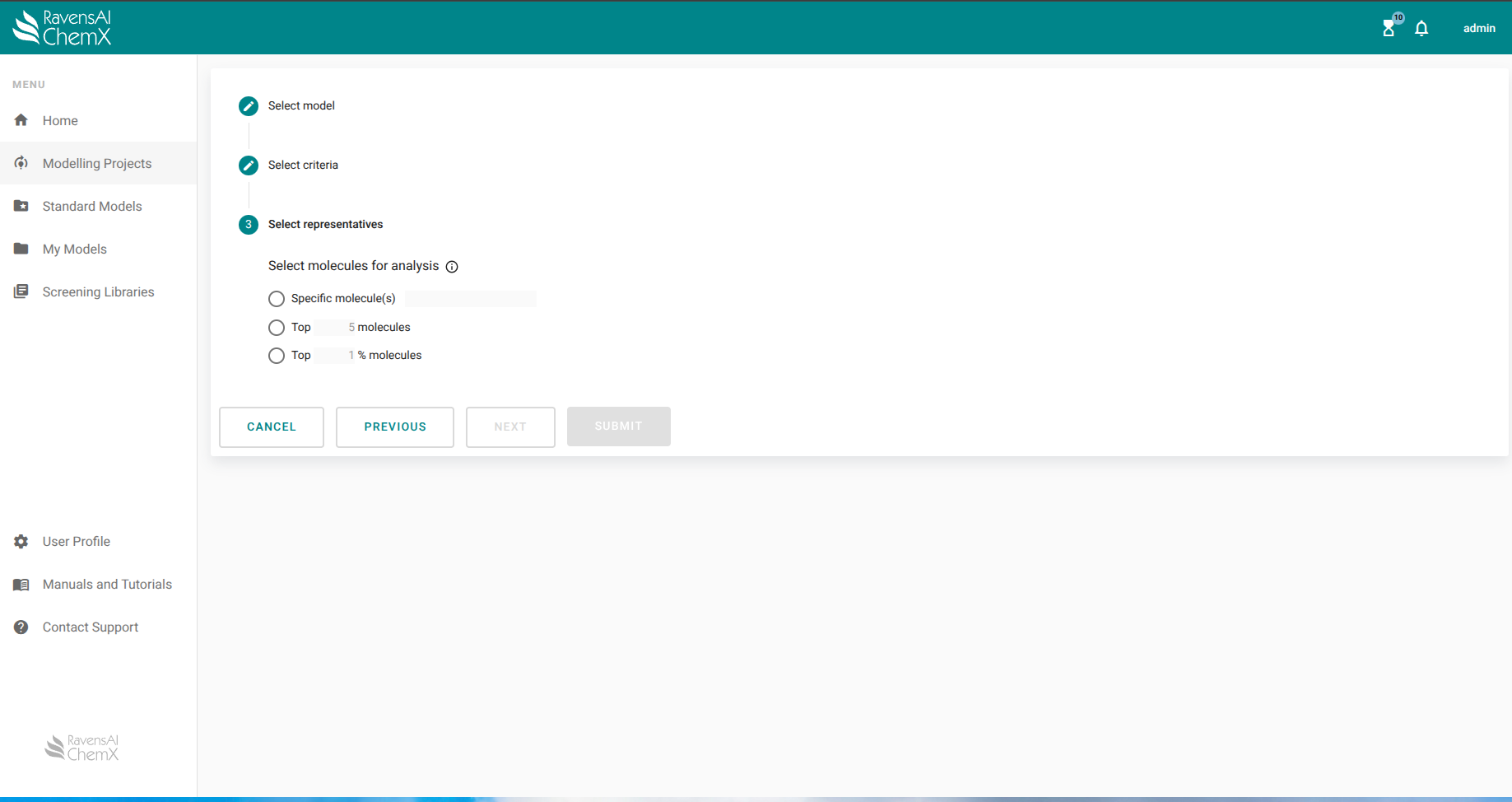Open the notifications bell

pos(1421,29)
